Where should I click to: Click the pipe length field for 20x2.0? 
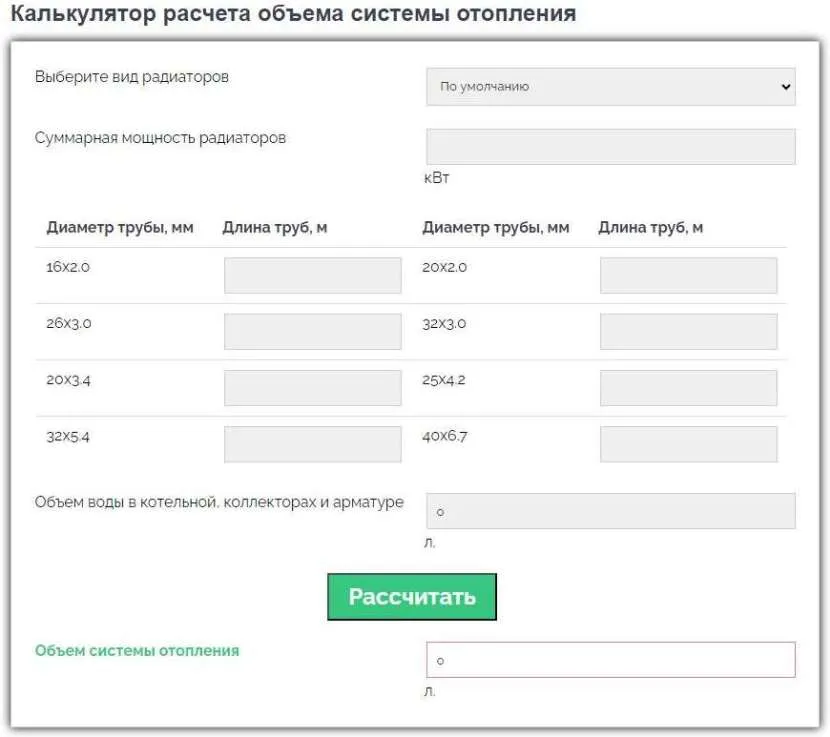(x=688, y=275)
